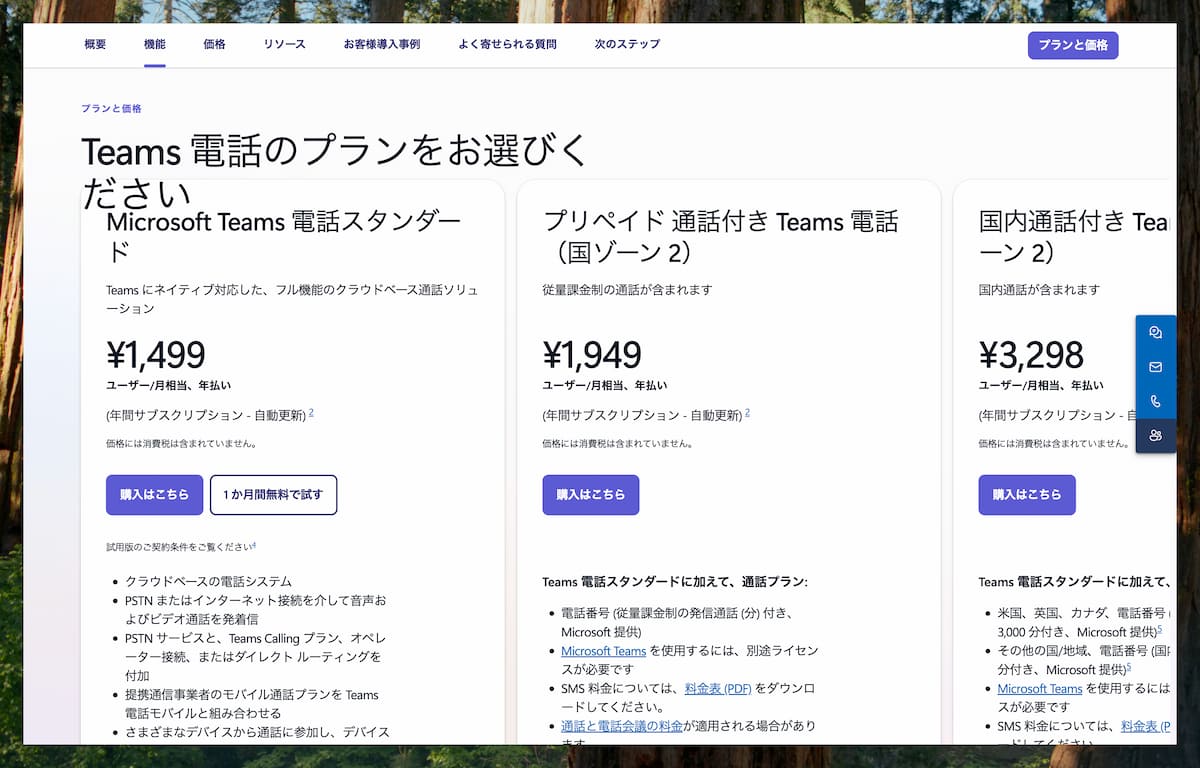Open footnote 4 beside 試用版のご契約条件

click(x=254, y=545)
